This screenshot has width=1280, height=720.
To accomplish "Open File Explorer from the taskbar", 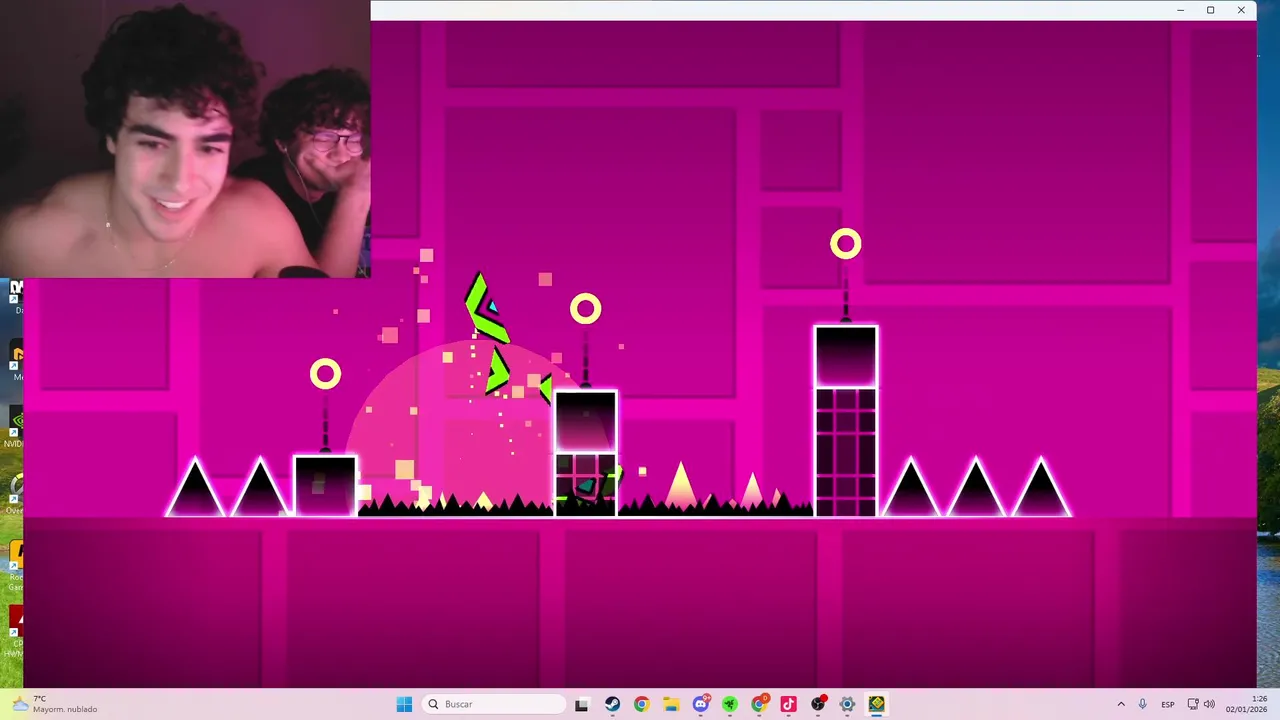I will (671, 704).
